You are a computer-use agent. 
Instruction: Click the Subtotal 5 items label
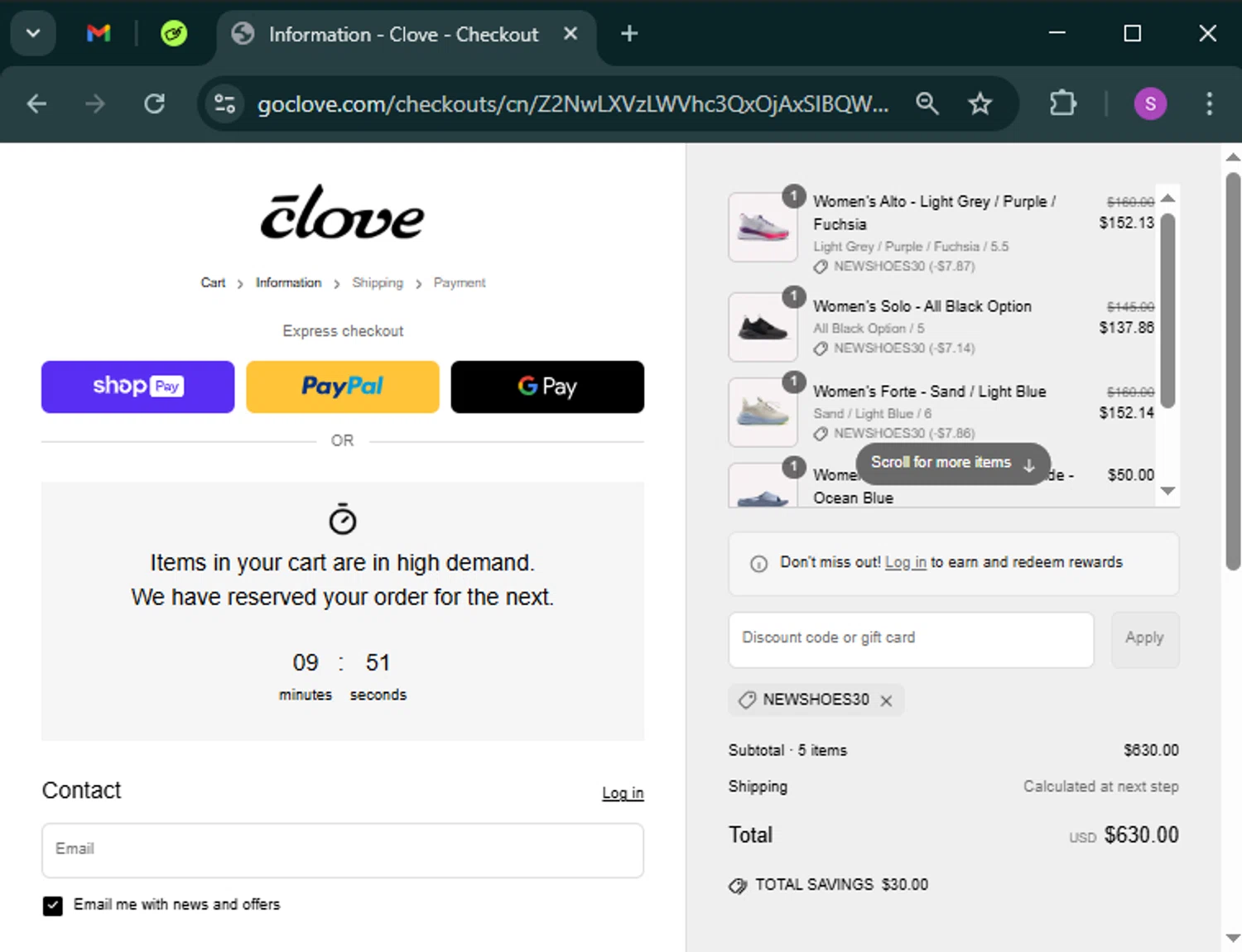(787, 750)
